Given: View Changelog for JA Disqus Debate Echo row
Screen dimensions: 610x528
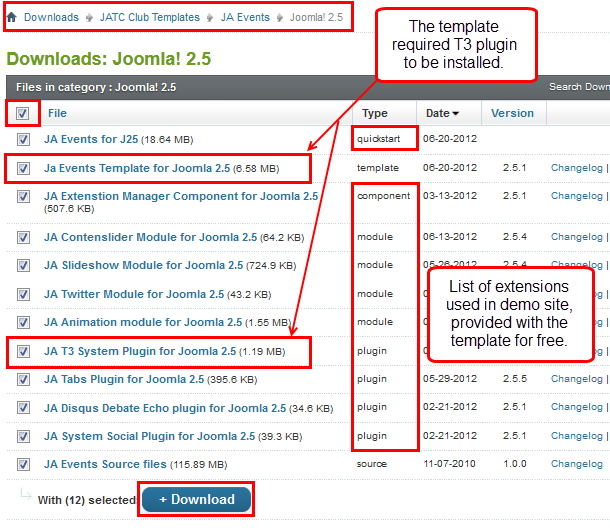Looking at the screenshot, I should point(577,407).
